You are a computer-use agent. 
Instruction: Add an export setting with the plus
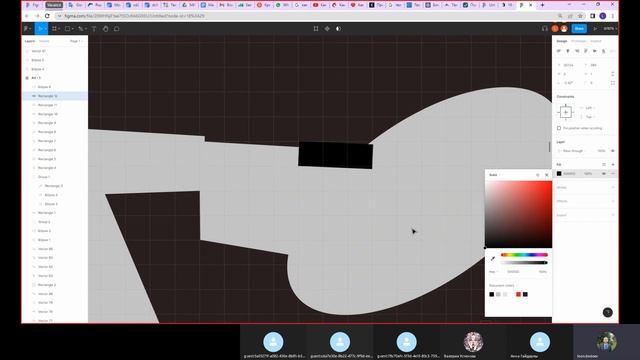pyautogui.click(x=613, y=215)
